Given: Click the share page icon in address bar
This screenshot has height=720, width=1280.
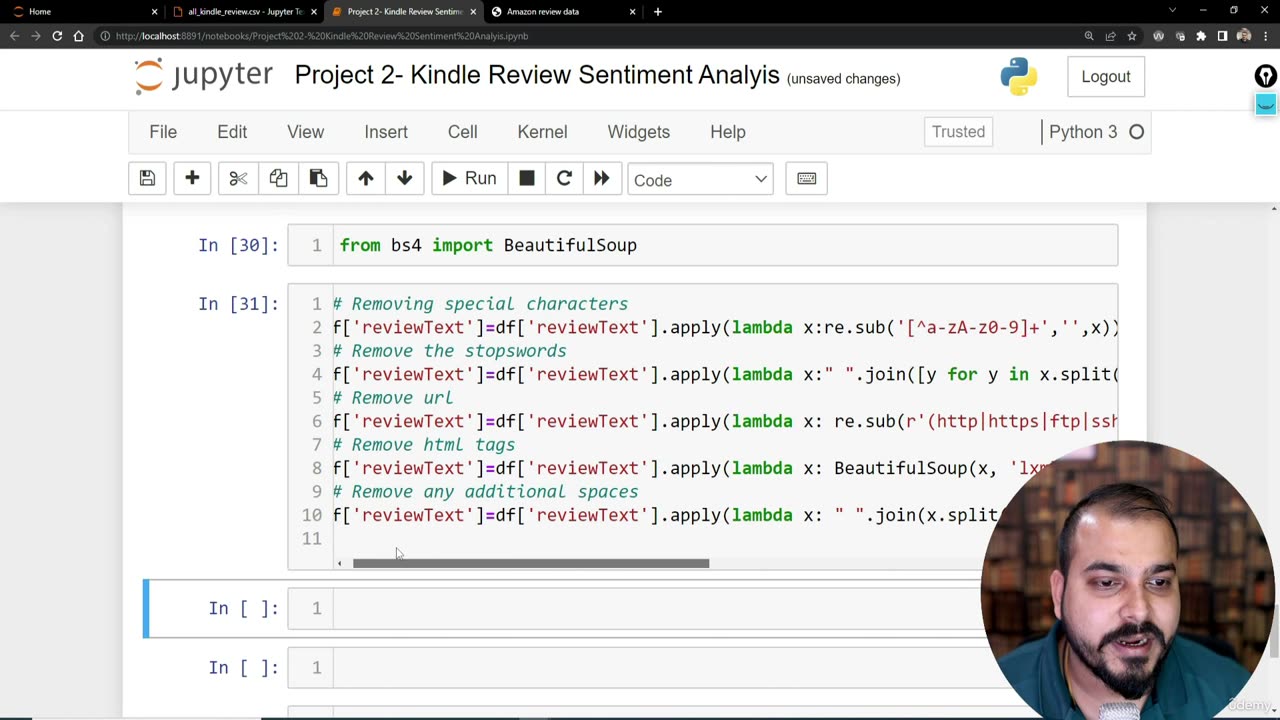Looking at the screenshot, I should pos(1111,36).
